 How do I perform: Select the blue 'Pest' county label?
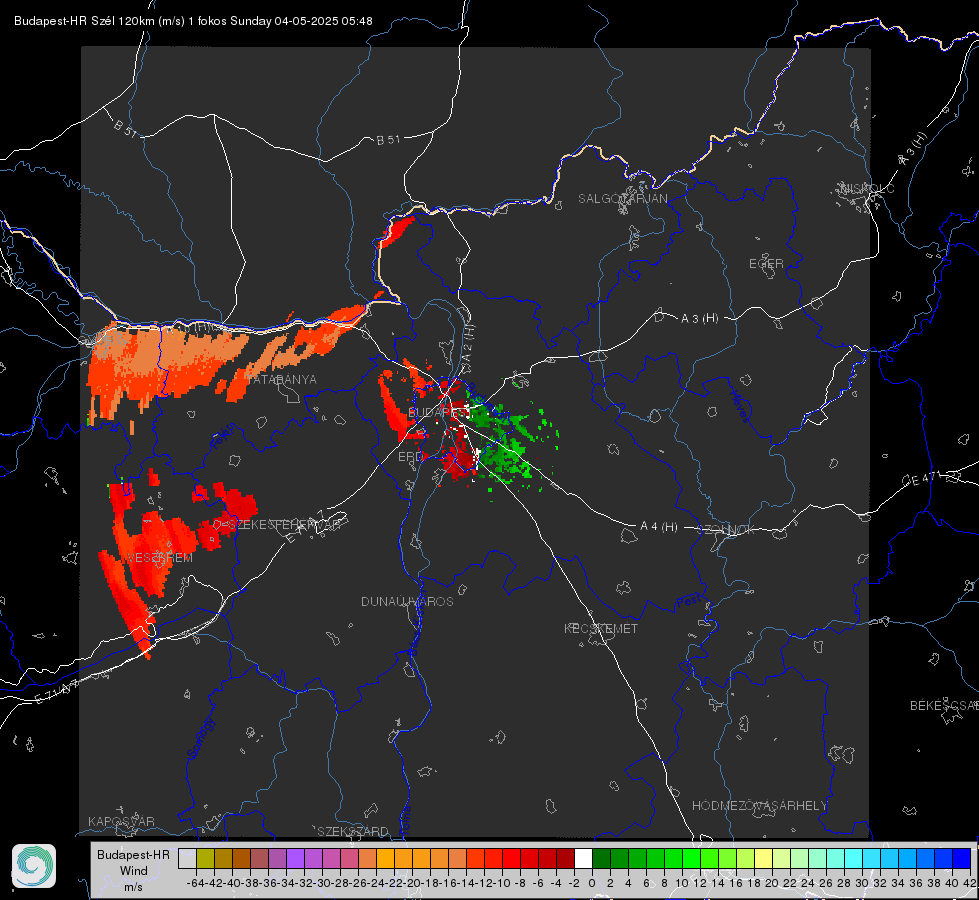click(x=688, y=602)
